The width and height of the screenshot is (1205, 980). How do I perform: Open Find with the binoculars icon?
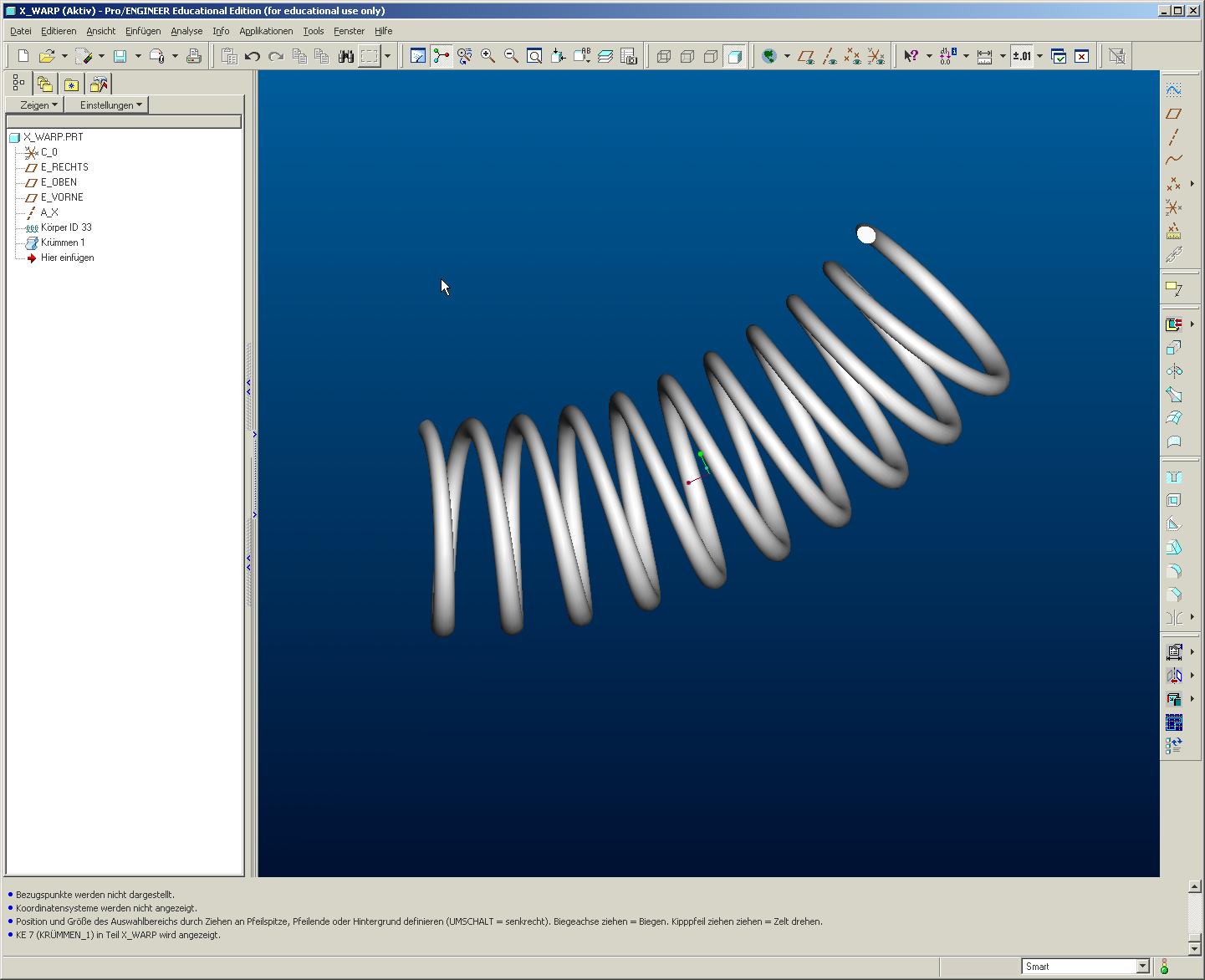point(345,56)
